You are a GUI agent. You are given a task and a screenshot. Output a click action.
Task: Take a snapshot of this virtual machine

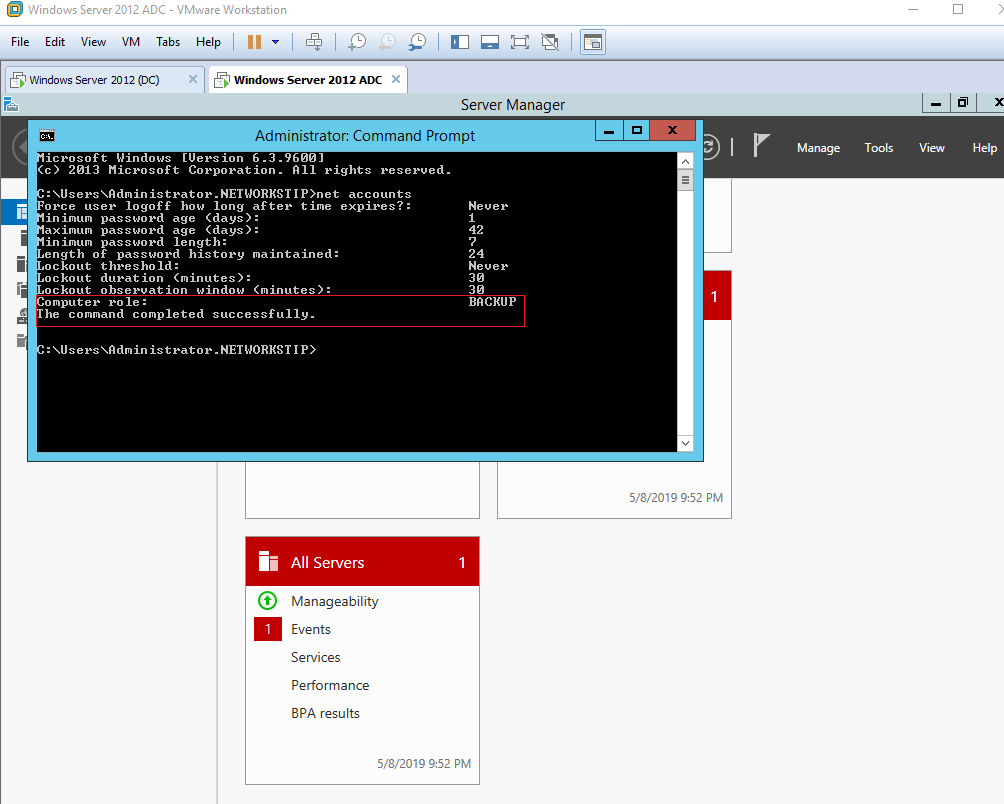pos(356,41)
